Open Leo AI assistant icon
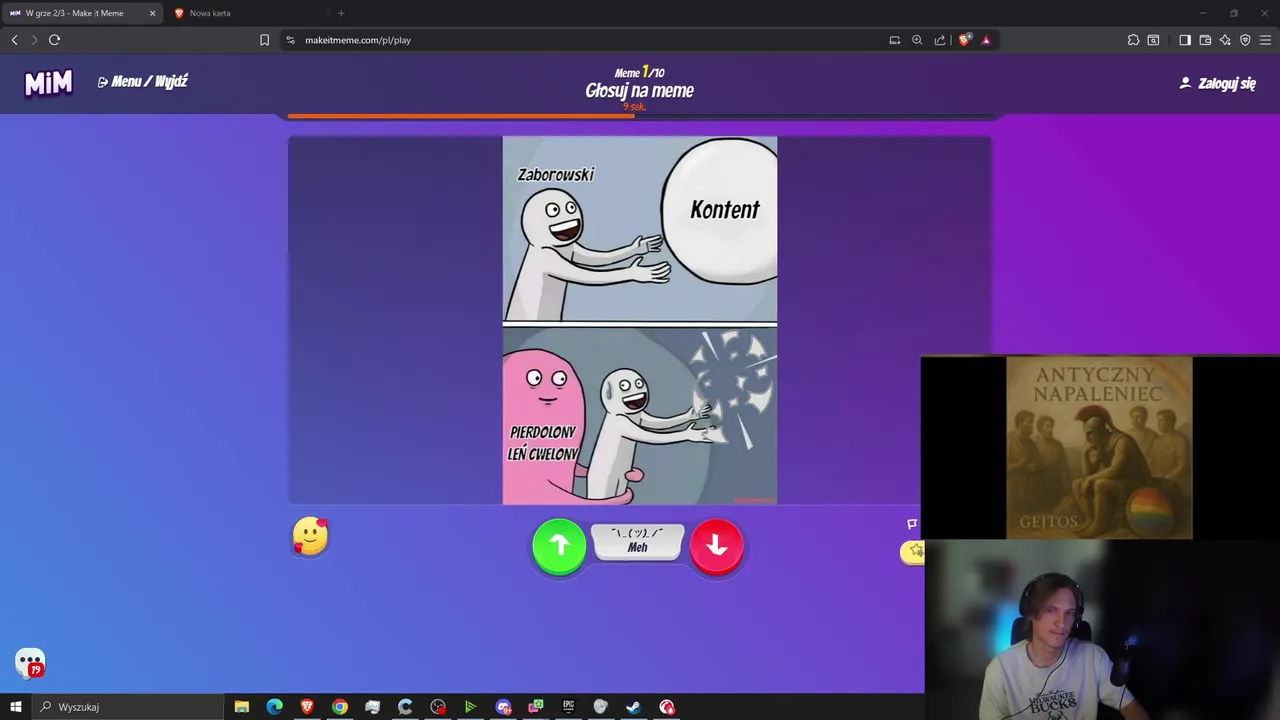1280x720 pixels. point(1225,40)
